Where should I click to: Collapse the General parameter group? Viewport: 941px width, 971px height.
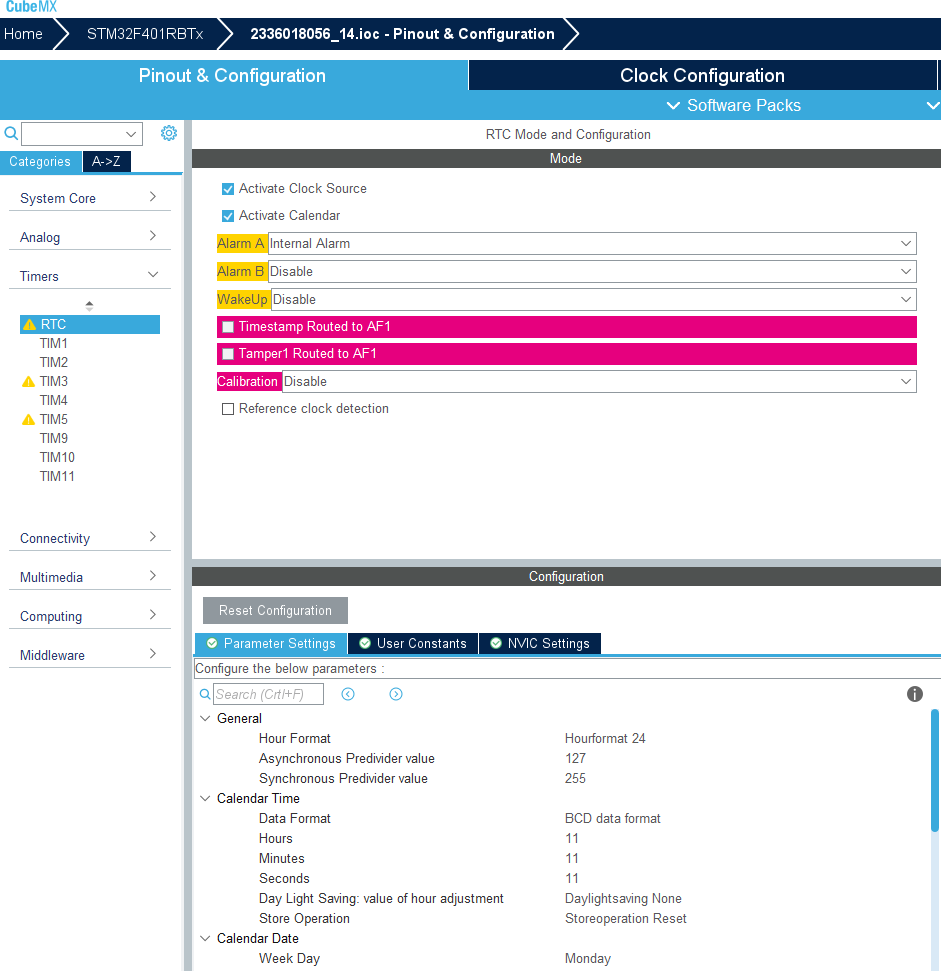pyautogui.click(x=205, y=718)
